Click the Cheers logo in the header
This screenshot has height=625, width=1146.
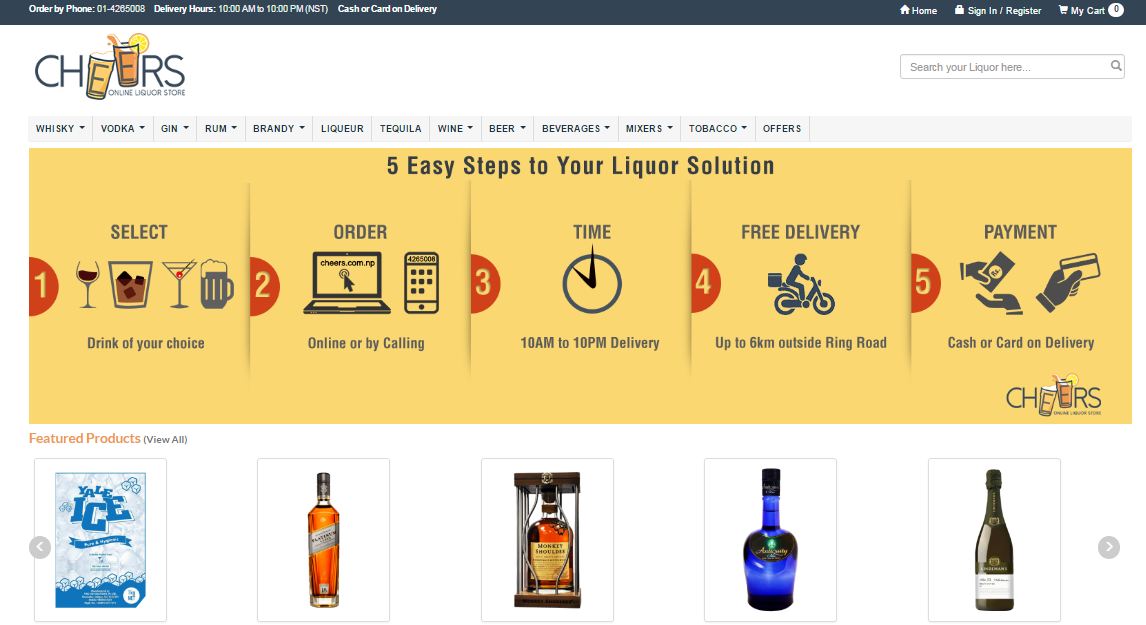pos(110,67)
